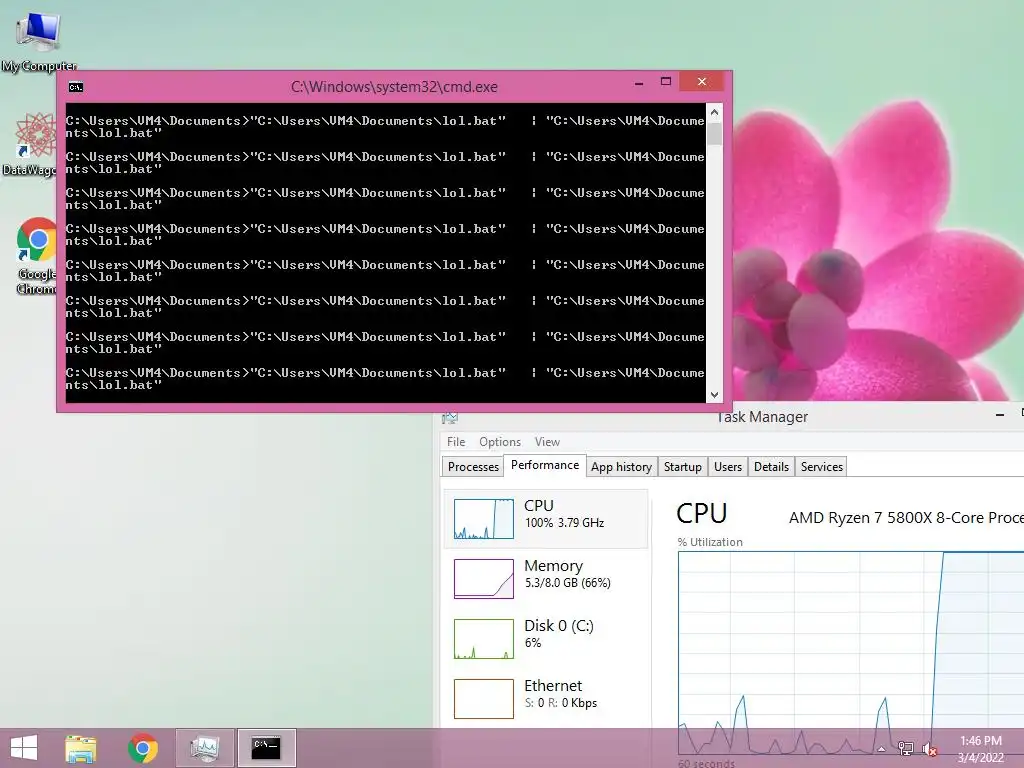Switch to Task Manager taskbar button
Viewport: 1024px width, 768px height.
click(x=204, y=748)
